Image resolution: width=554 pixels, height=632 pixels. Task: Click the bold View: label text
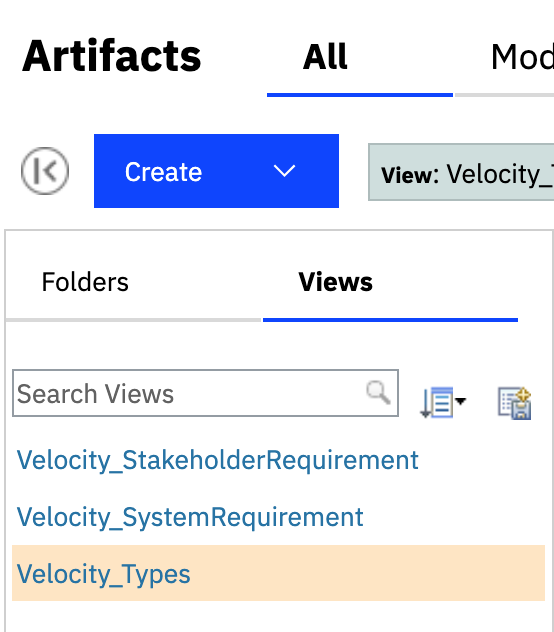coord(410,175)
